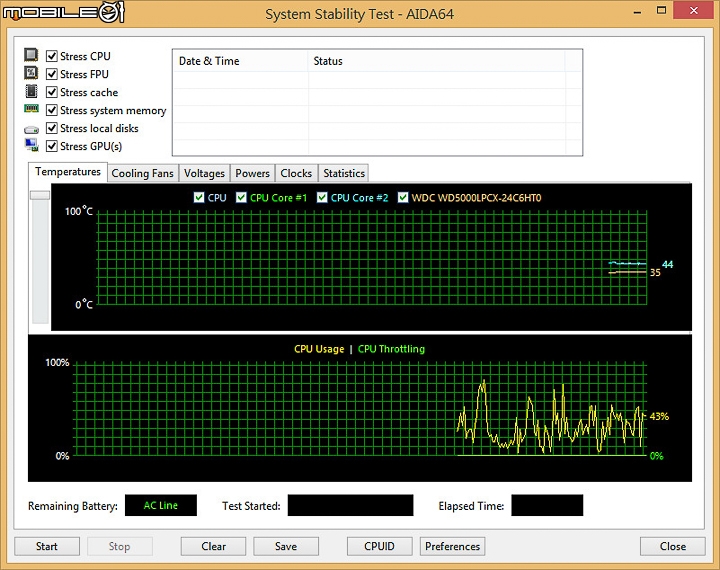Open the Voltages tab
The height and width of the screenshot is (570, 720).
coord(204,173)
